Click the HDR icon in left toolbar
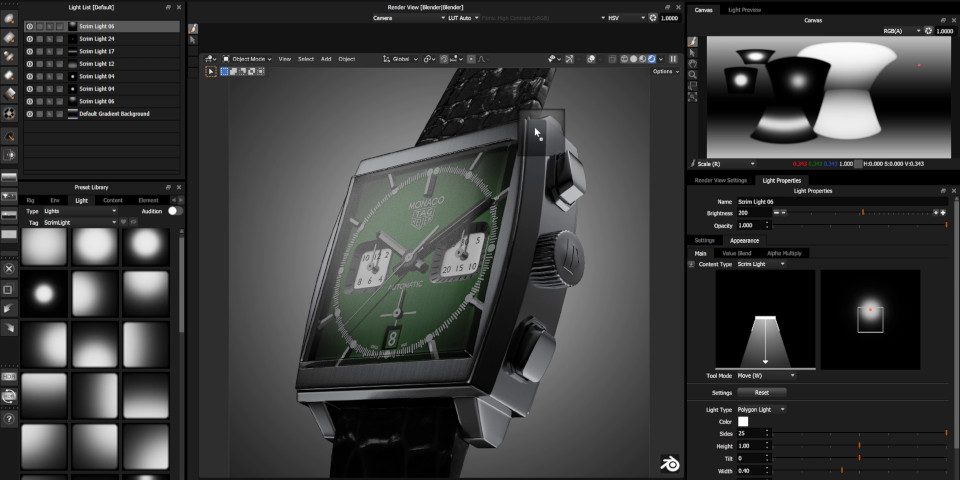 coord(9,377)
